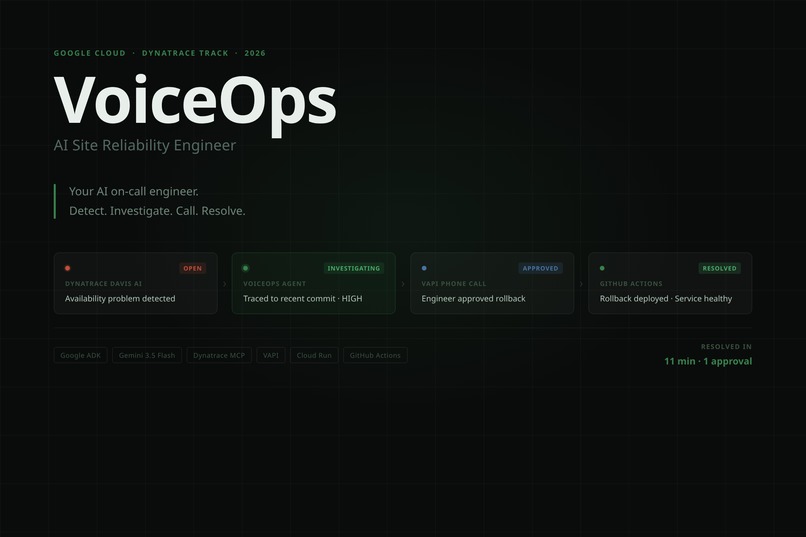Click the 'VAPI PHONE CALL' card label
Viewport: 806px width, 537px height.
pyautogui.click(x=454, y=284)
